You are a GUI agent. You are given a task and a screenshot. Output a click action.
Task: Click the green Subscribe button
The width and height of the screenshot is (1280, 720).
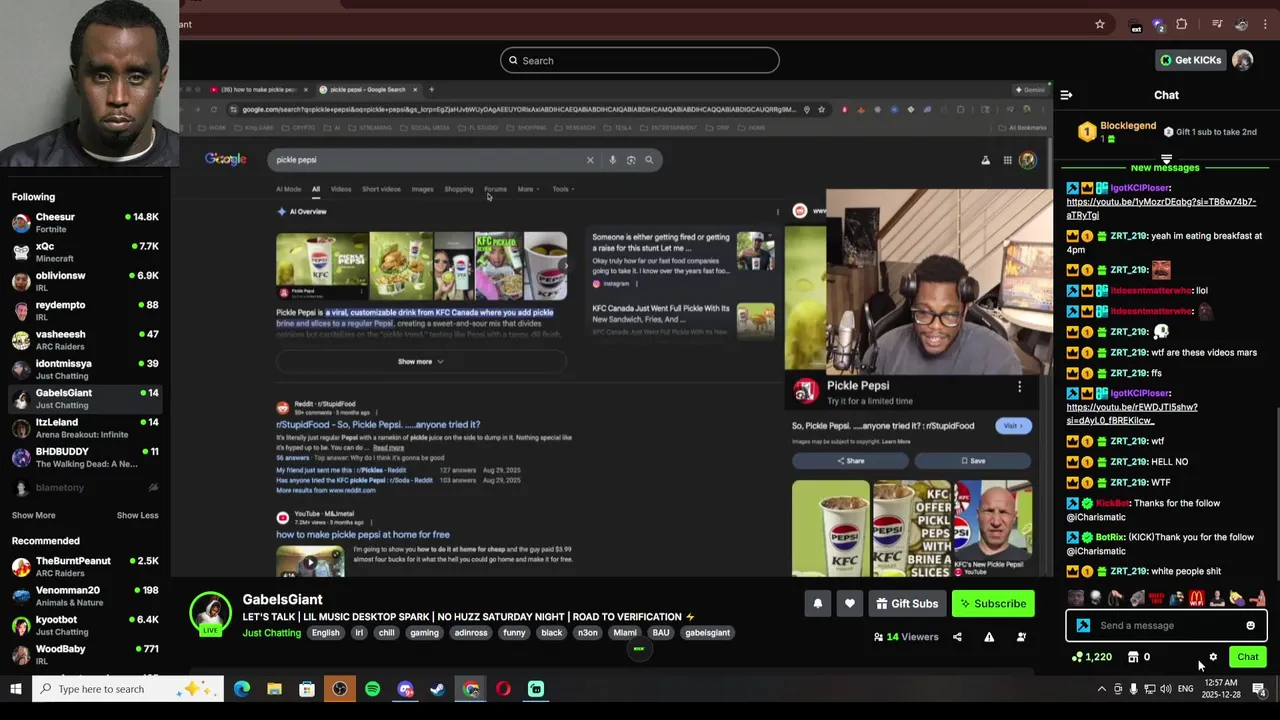[992, 603]
